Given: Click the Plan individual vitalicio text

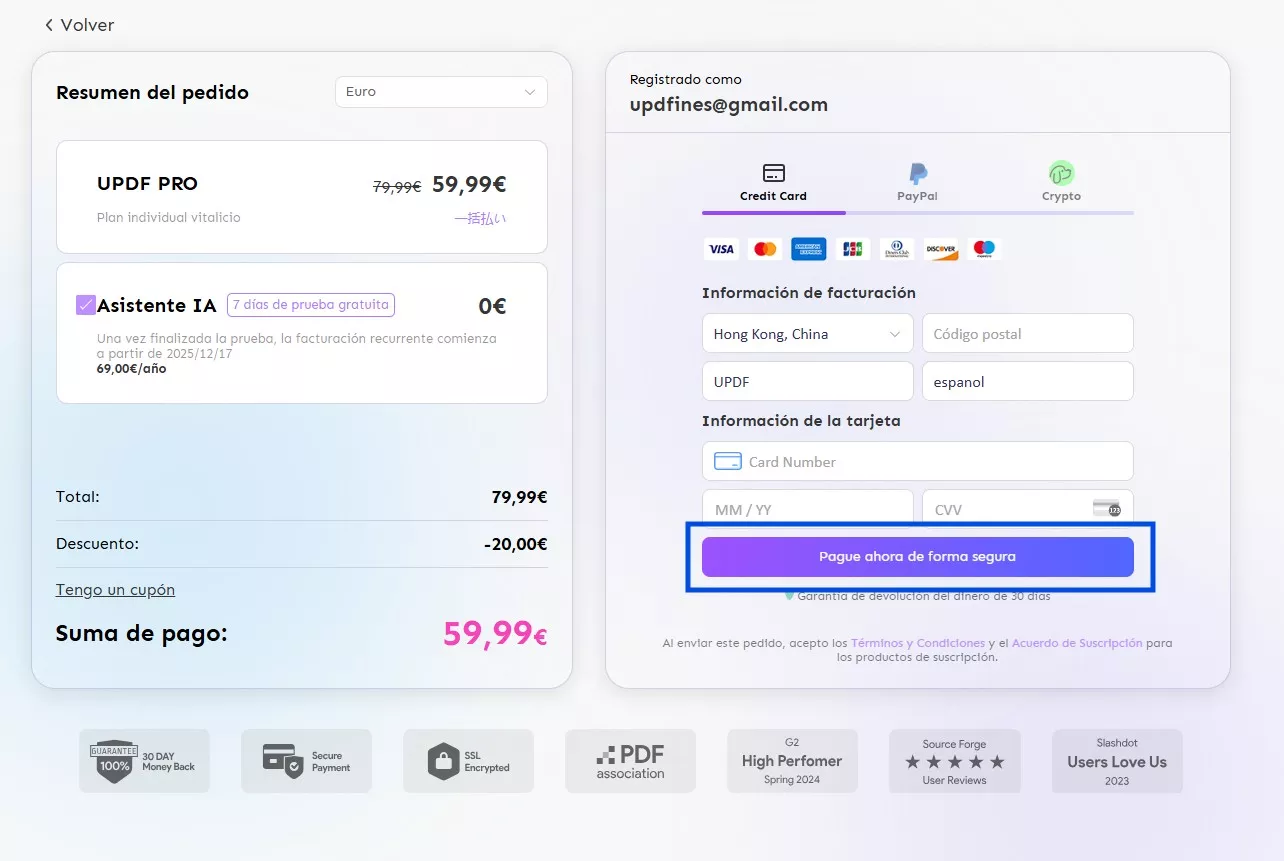Looking at the screenshot, I should 169,217.
